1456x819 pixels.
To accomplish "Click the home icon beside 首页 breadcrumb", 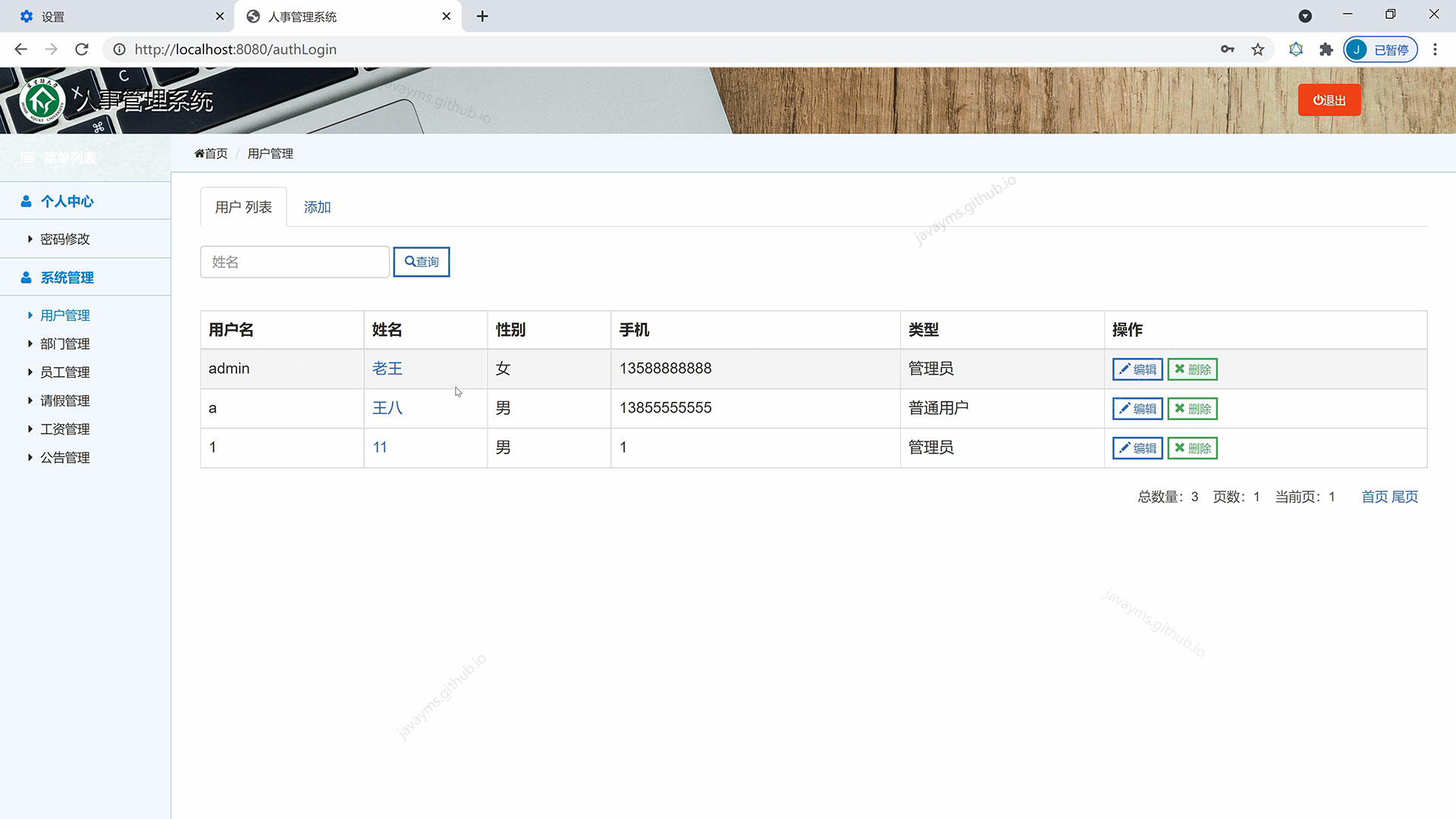I will tap(198, 152).
